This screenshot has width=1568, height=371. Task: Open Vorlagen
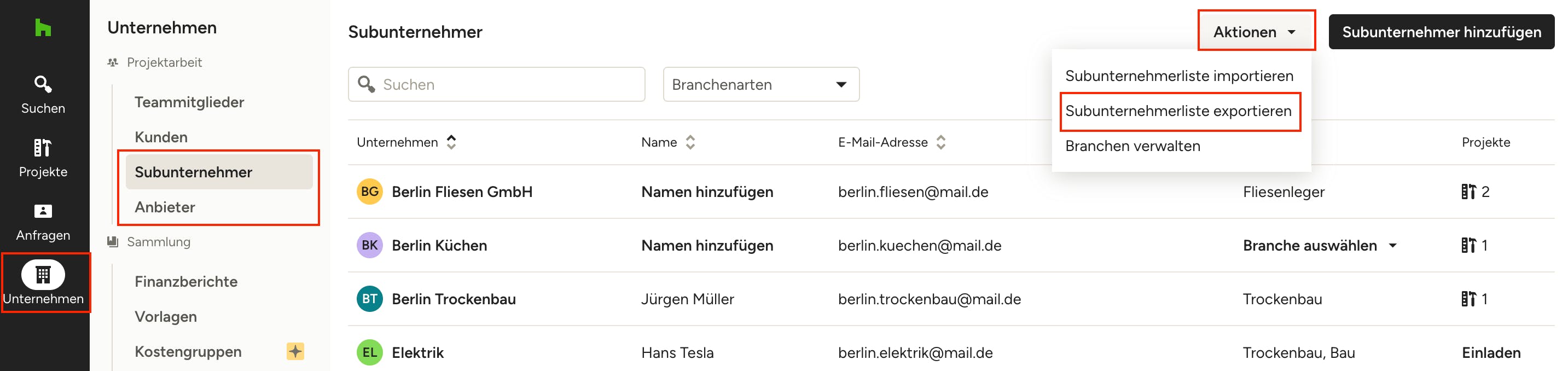(166, 317)
